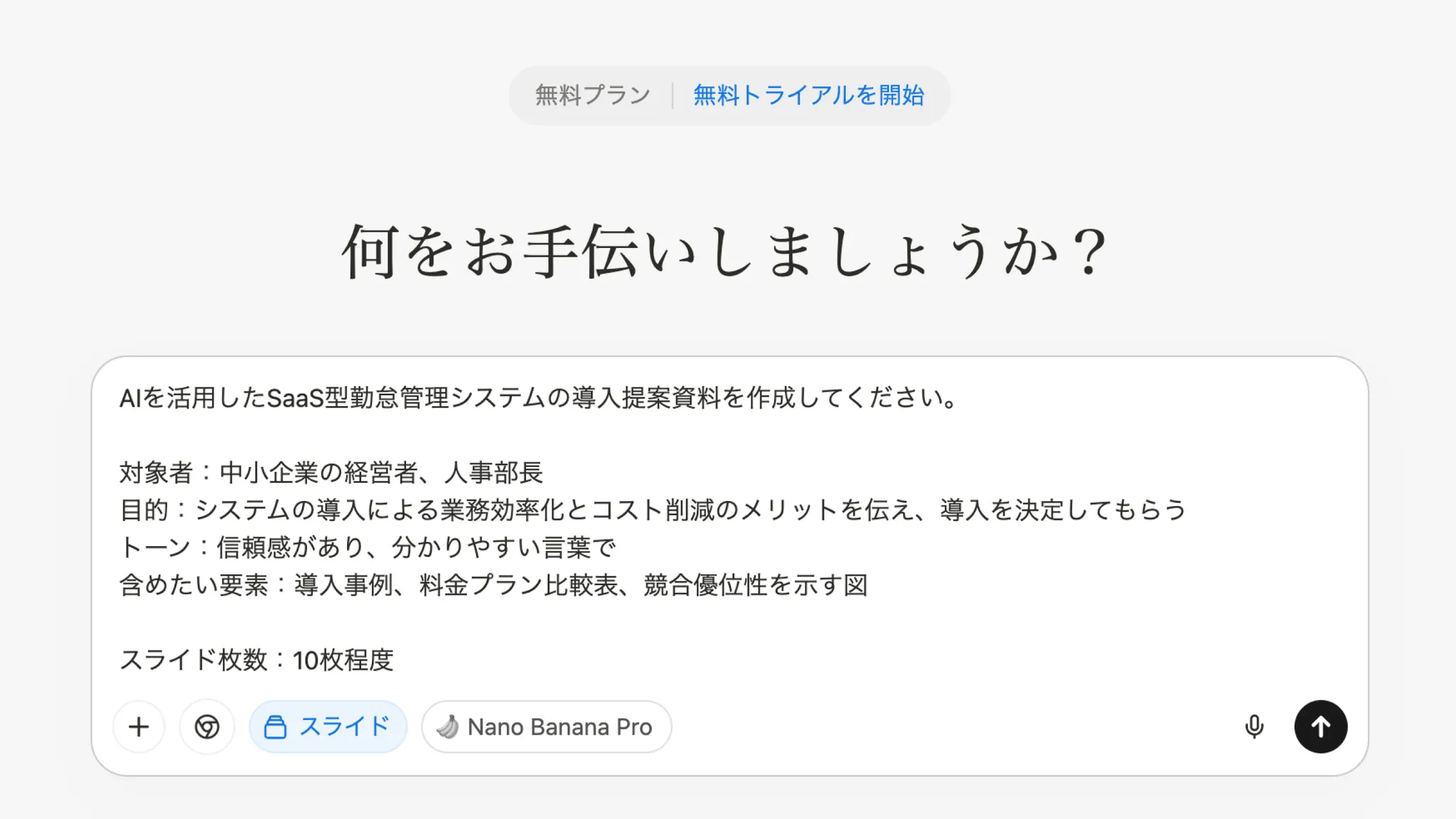Place cursor in the トーン line
This screenshot has width=1456, height=819.
(x=367, y=547)
